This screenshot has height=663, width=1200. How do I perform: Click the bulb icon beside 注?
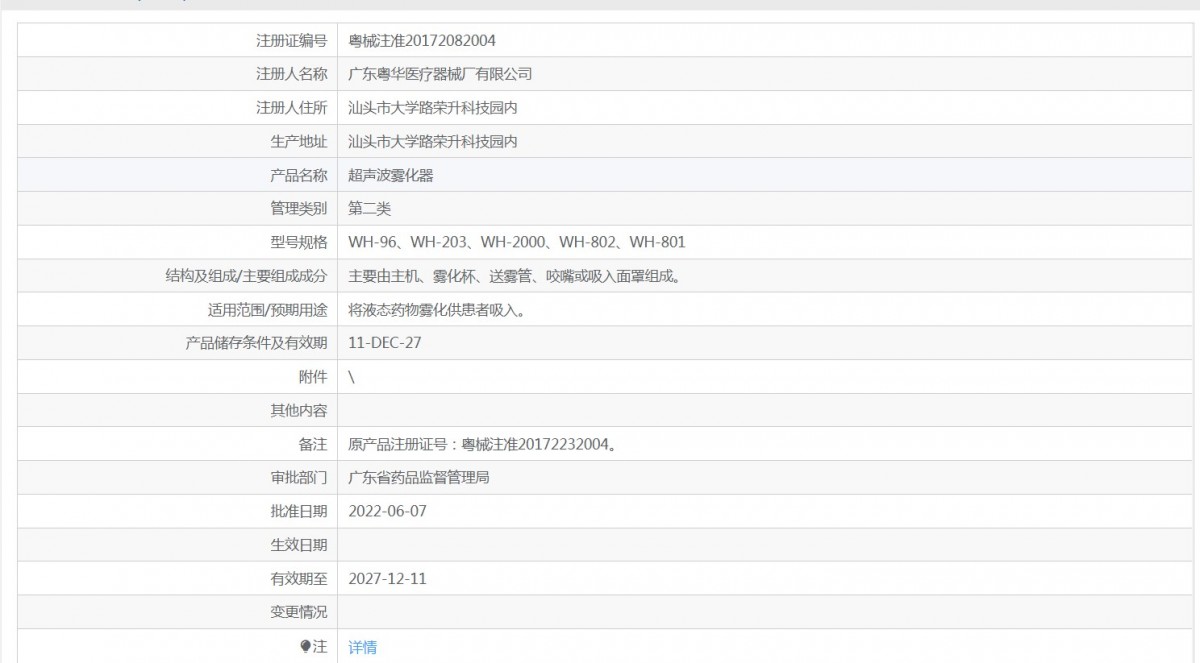306,646
